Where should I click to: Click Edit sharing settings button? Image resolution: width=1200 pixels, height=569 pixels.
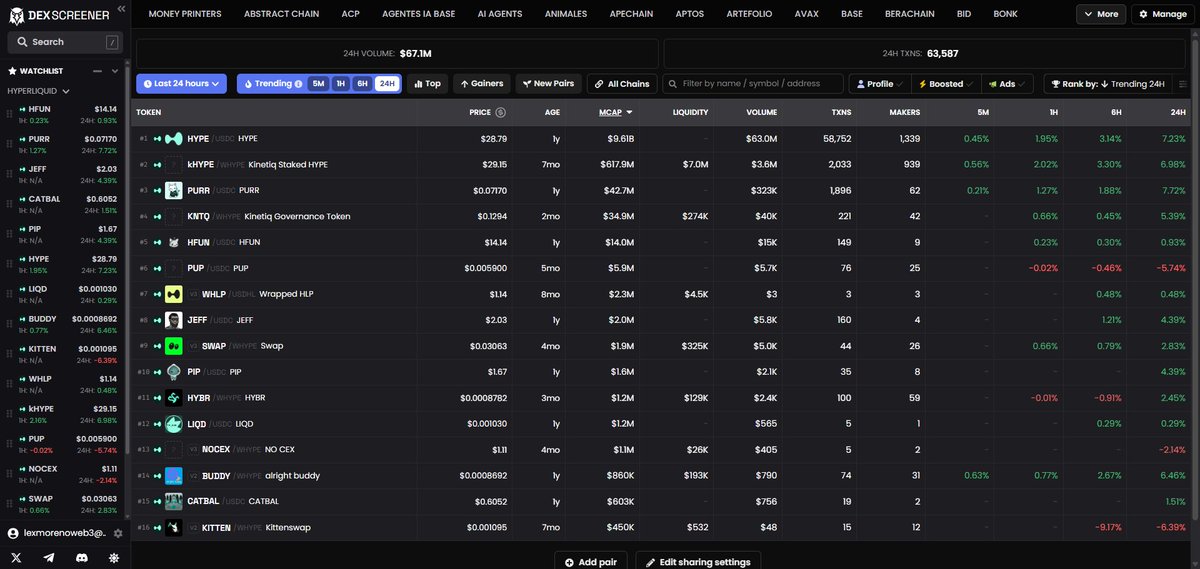pyautogui.click(x=698, y=561)
